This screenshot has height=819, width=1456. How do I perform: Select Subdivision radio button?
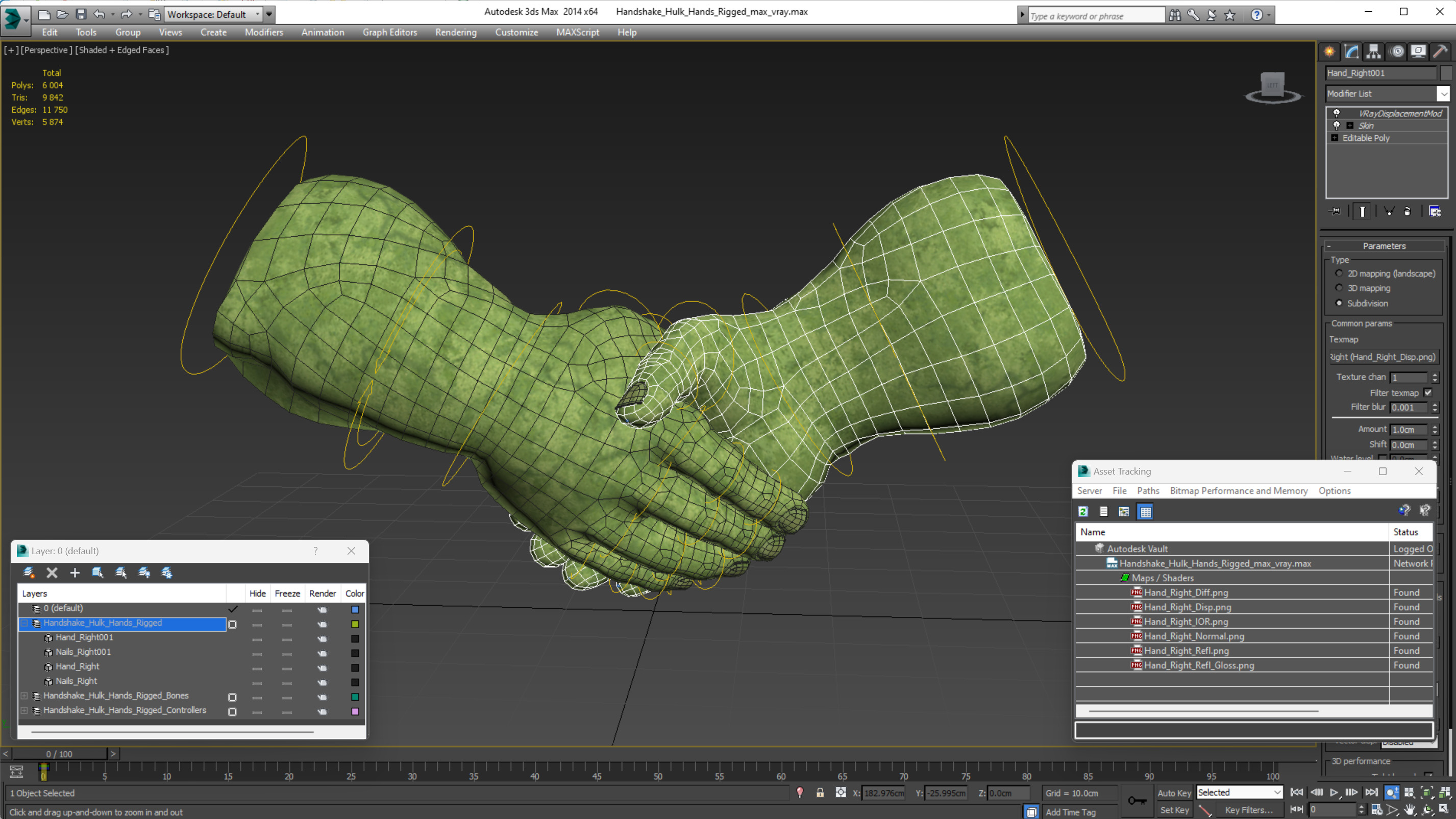(x=1339, y=303)
